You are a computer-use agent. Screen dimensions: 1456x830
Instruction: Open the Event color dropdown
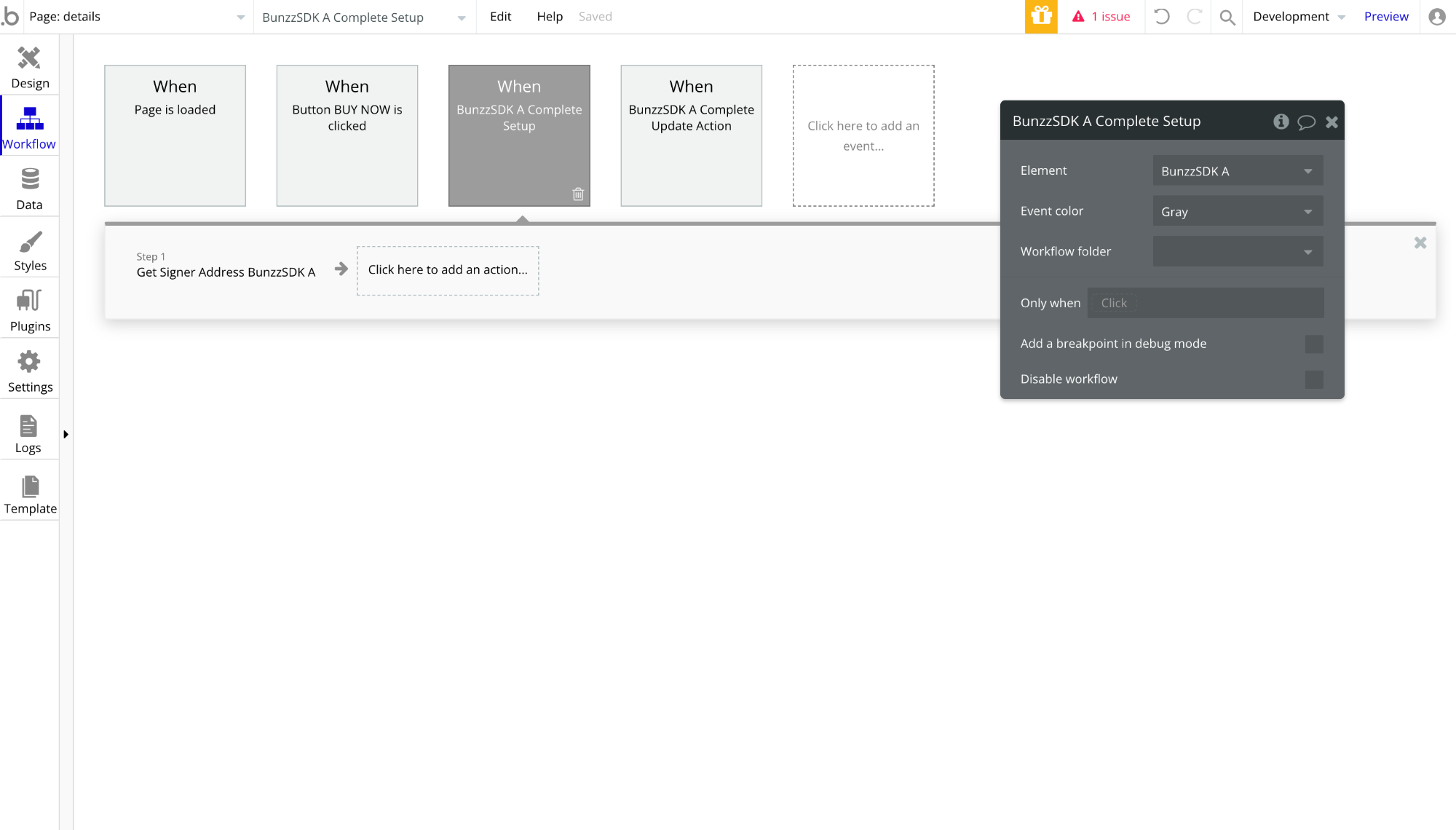[1238, 212]
